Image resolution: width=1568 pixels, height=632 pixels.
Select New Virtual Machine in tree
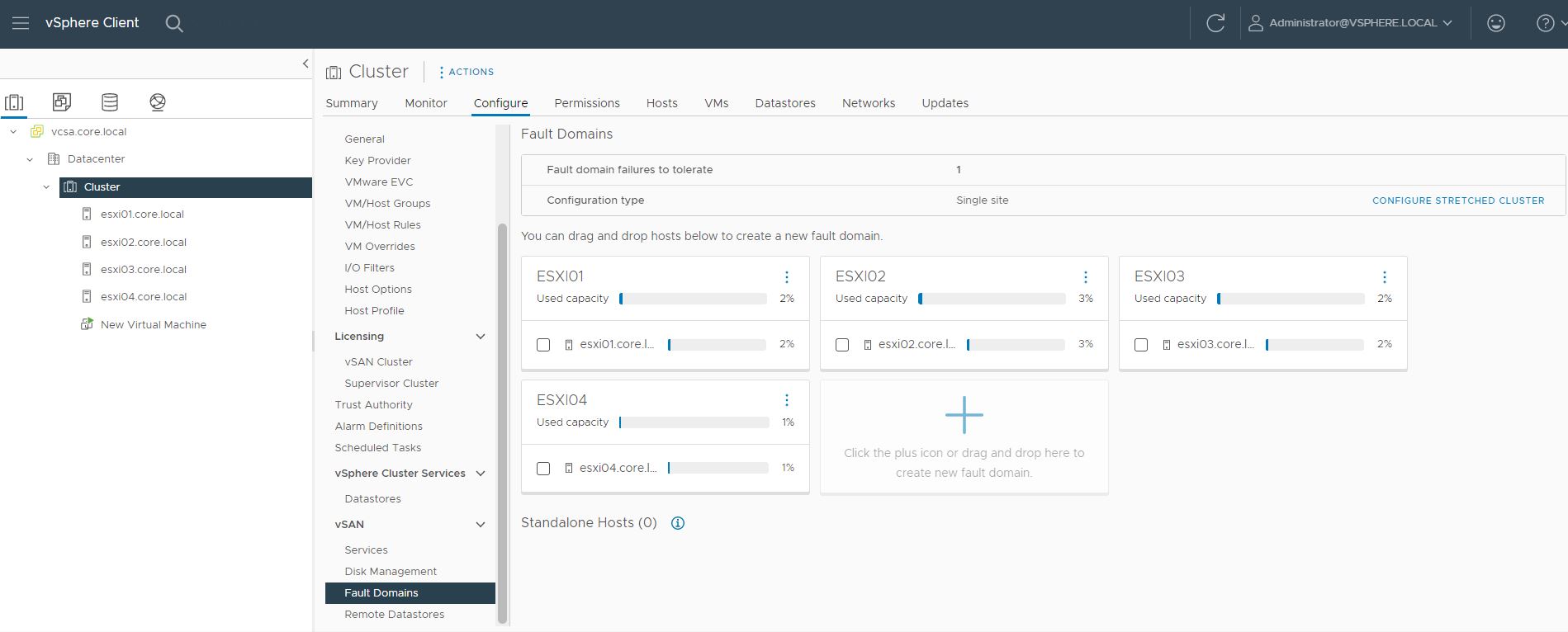154,325
